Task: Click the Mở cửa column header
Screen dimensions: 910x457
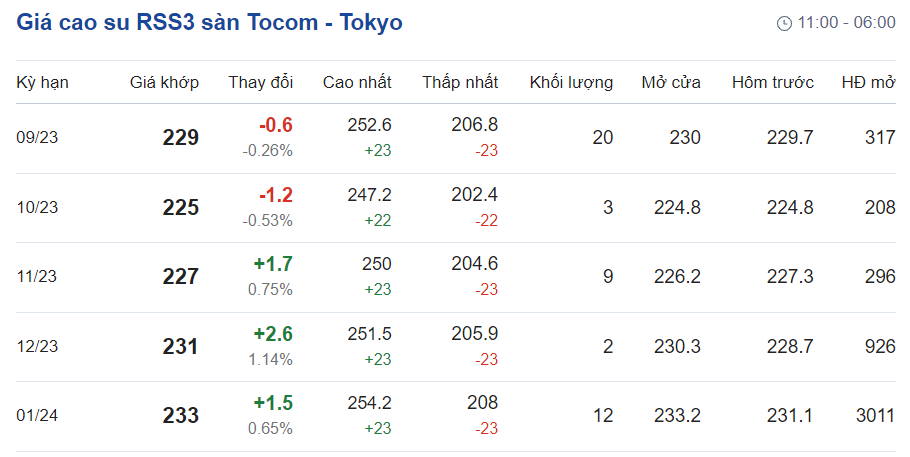Action: click(x=671, y=82)
